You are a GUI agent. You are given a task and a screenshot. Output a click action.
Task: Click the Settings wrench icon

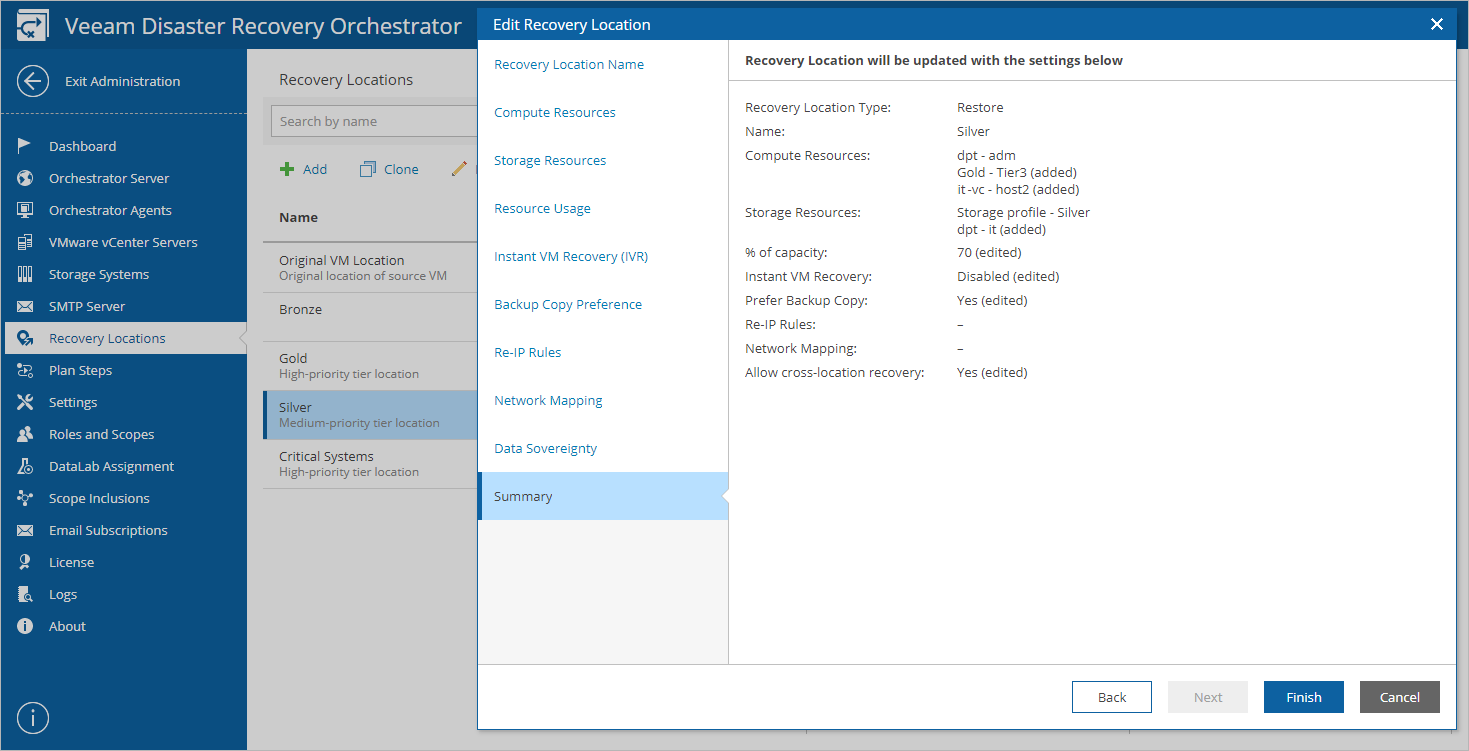(x=26, y=402)
